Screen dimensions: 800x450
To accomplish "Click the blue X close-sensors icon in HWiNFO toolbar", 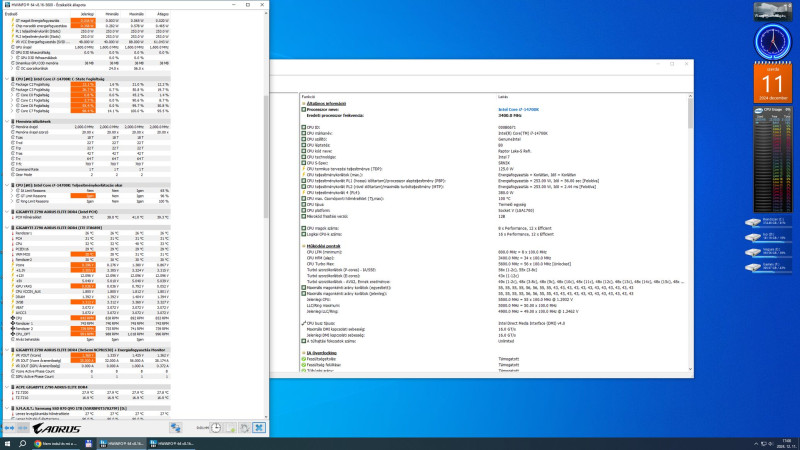I will pyautogui.click(x=259, y=428).
